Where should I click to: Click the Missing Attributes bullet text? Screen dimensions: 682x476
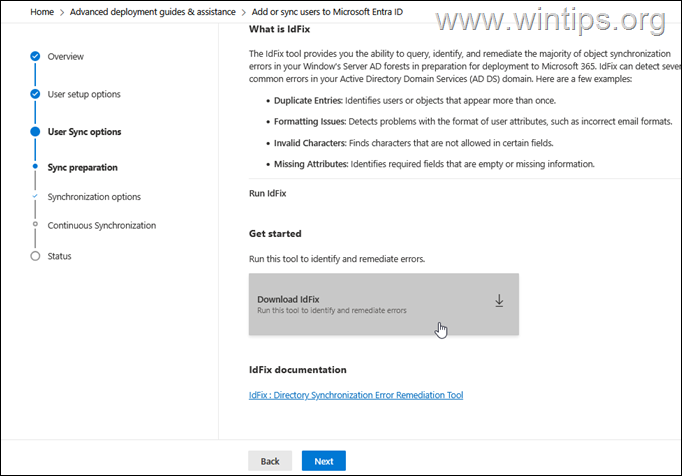point(434,164)
